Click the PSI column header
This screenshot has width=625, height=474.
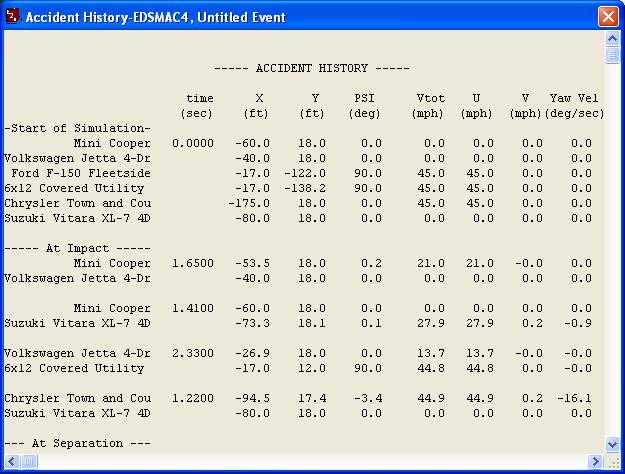tap(364, 98)
